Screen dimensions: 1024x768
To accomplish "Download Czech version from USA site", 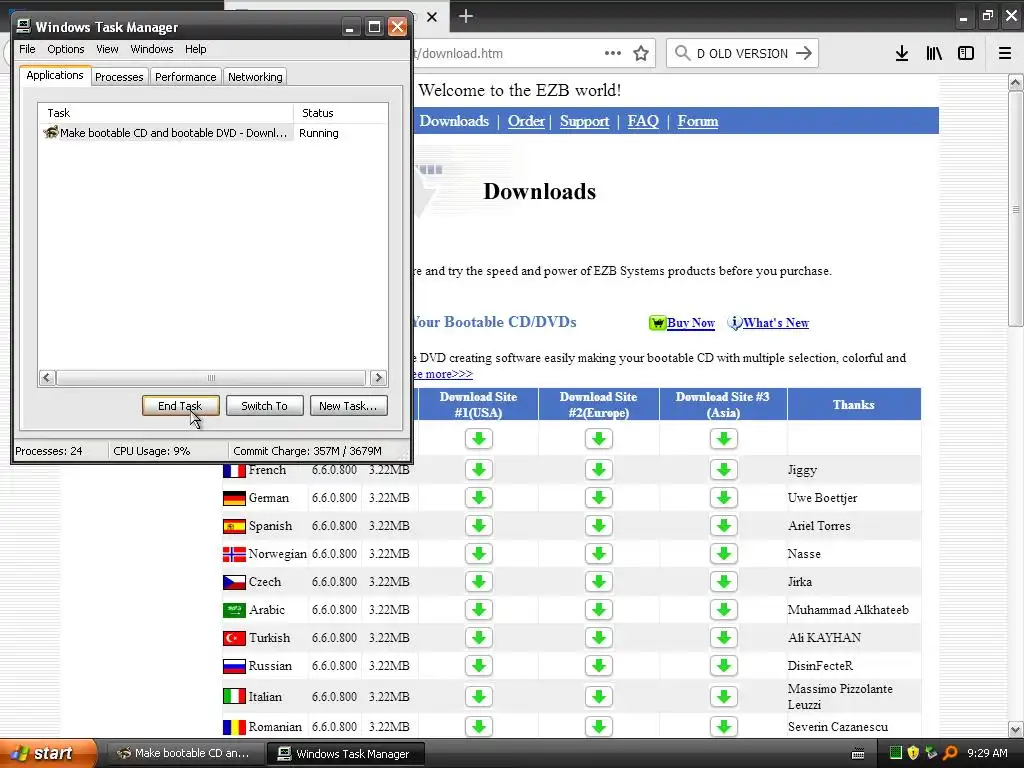I will [479, 582].
